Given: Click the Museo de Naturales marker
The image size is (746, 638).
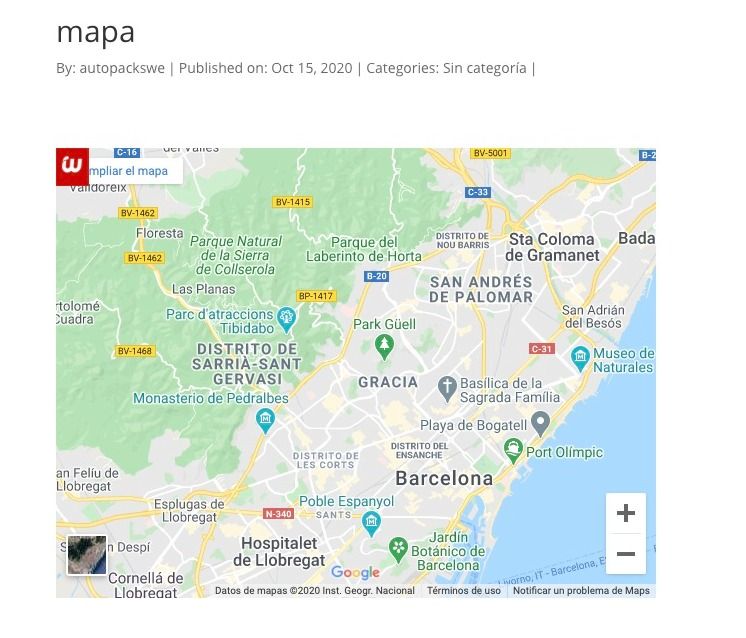Looking at the screenshot, I should tap(580, 359).
